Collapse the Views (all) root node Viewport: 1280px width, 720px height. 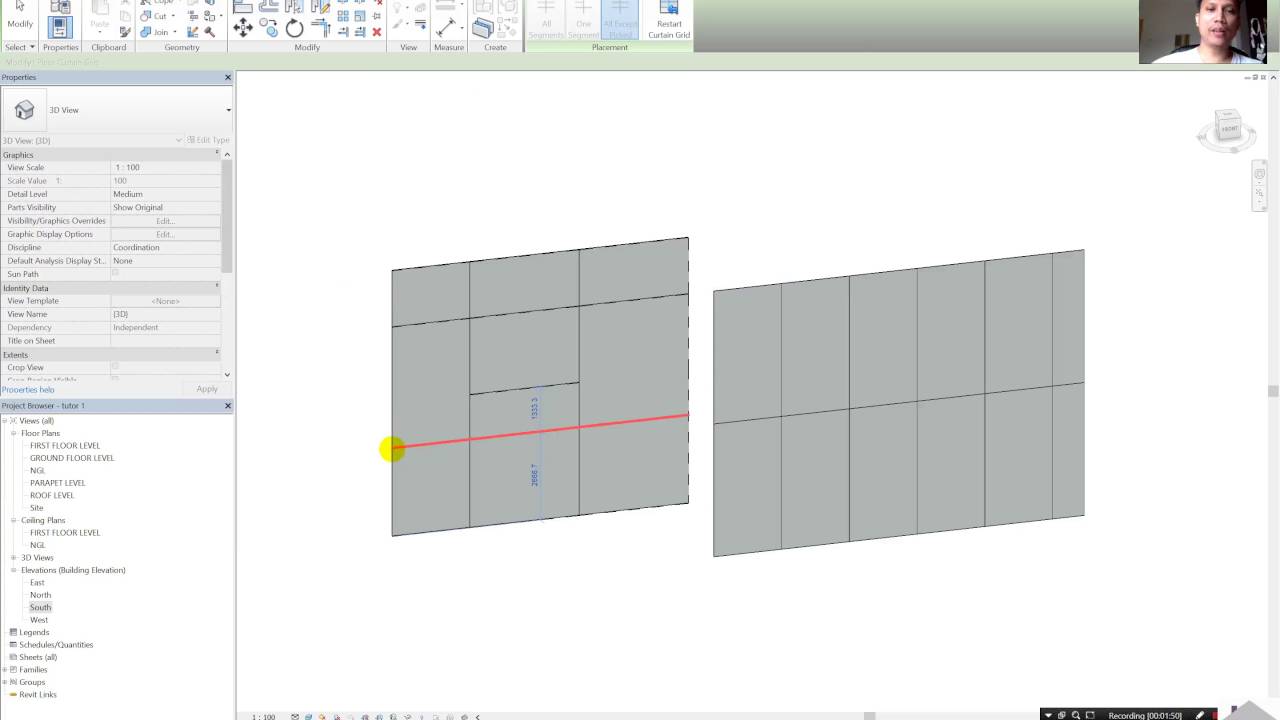click(x=5, y=421)
